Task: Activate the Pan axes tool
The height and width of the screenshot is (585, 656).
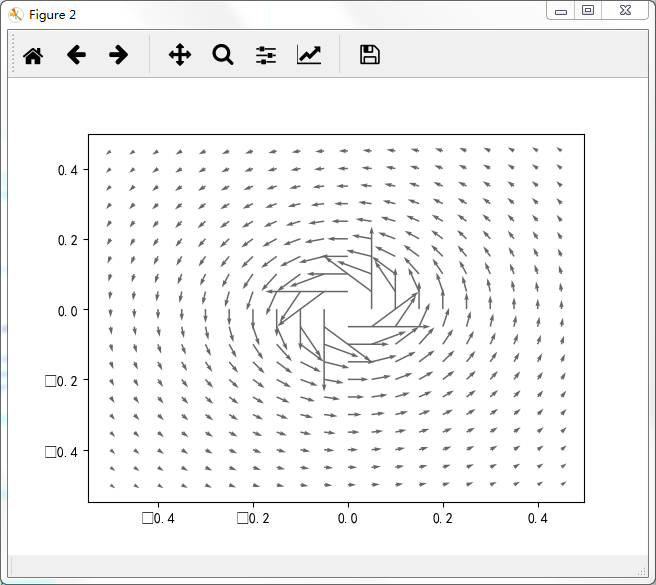Action: click(x=180, y=55)
